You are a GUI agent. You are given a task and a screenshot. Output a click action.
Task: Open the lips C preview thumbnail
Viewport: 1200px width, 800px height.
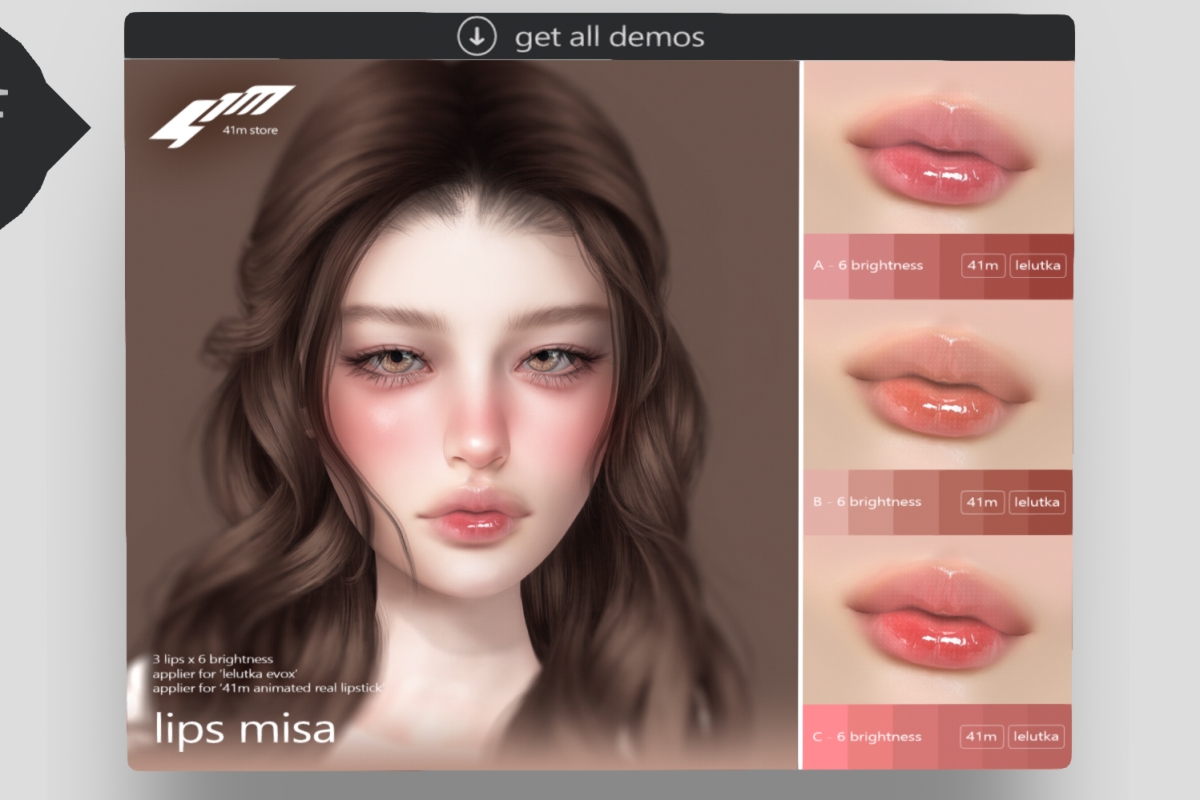938,620
